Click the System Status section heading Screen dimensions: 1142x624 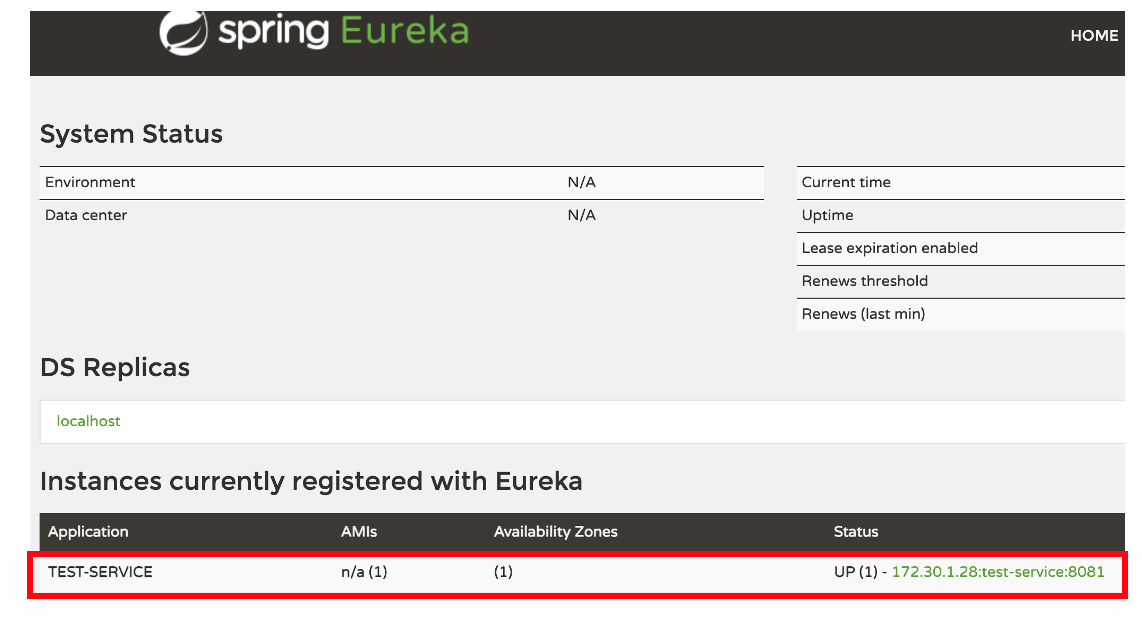tap(131, 133)
